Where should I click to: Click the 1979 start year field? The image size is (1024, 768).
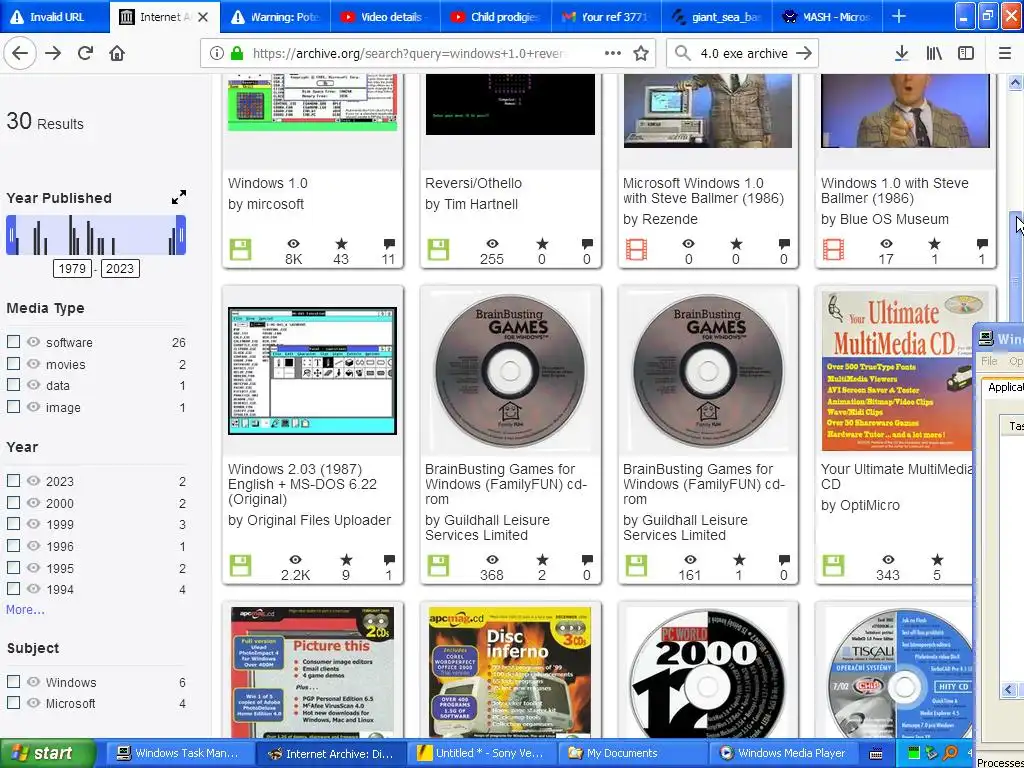tap(72, 268)
